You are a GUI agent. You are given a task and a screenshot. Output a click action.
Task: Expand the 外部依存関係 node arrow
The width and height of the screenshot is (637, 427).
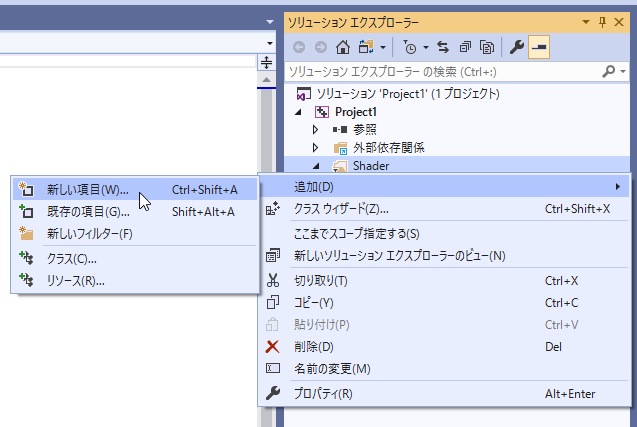pos(316,147)
